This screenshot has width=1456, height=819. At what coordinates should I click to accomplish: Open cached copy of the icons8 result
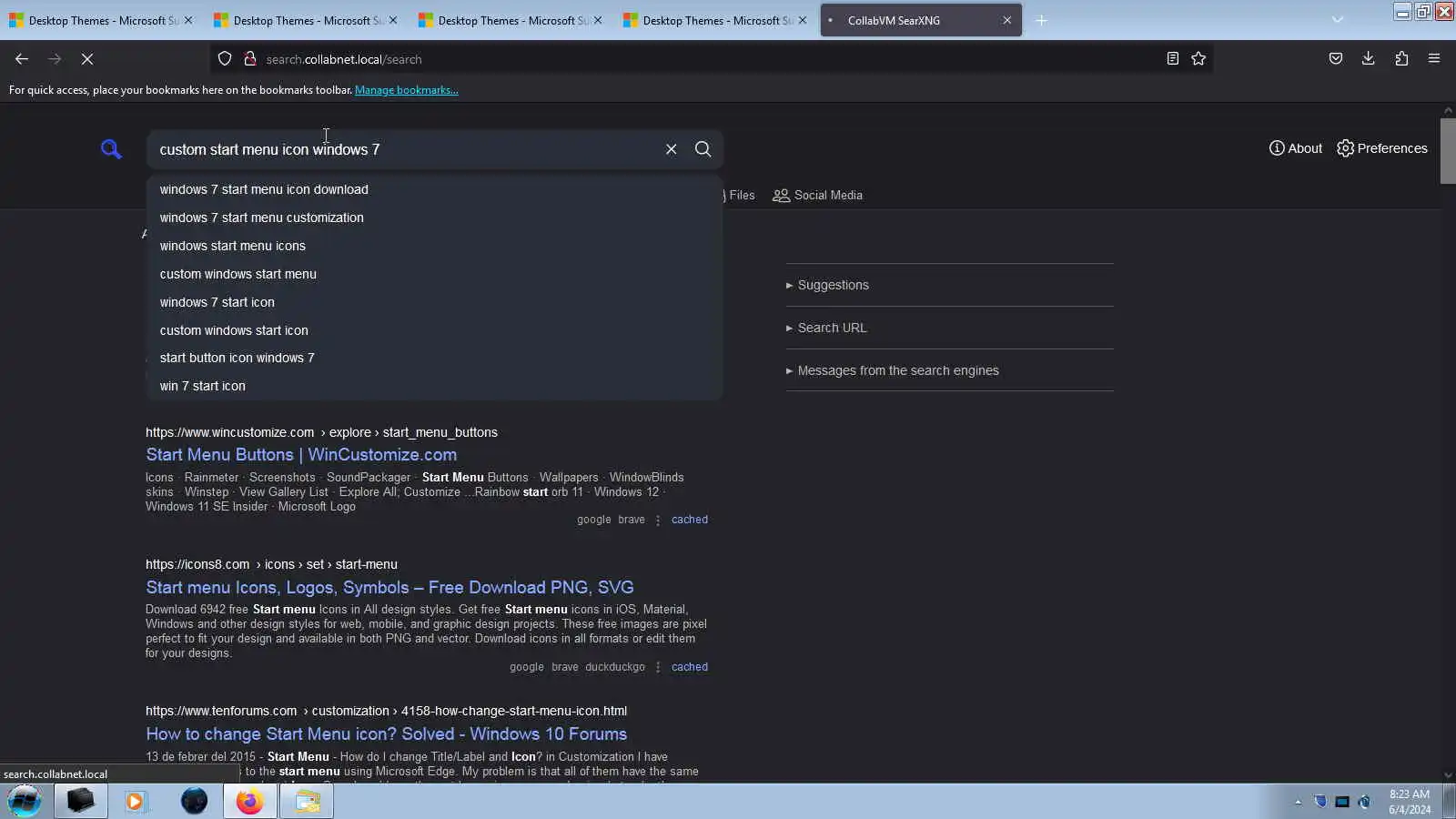click(690, 668)
